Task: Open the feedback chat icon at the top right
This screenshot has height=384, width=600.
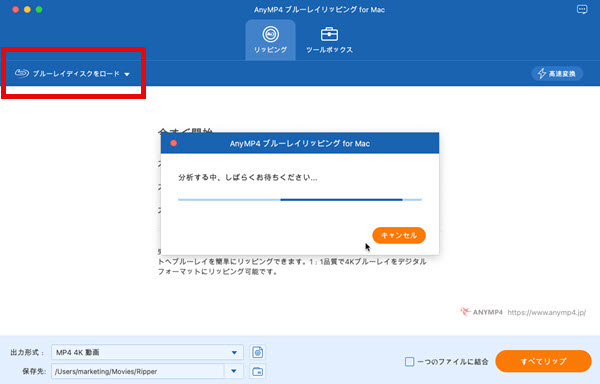Action: click(x=582, y=10)
